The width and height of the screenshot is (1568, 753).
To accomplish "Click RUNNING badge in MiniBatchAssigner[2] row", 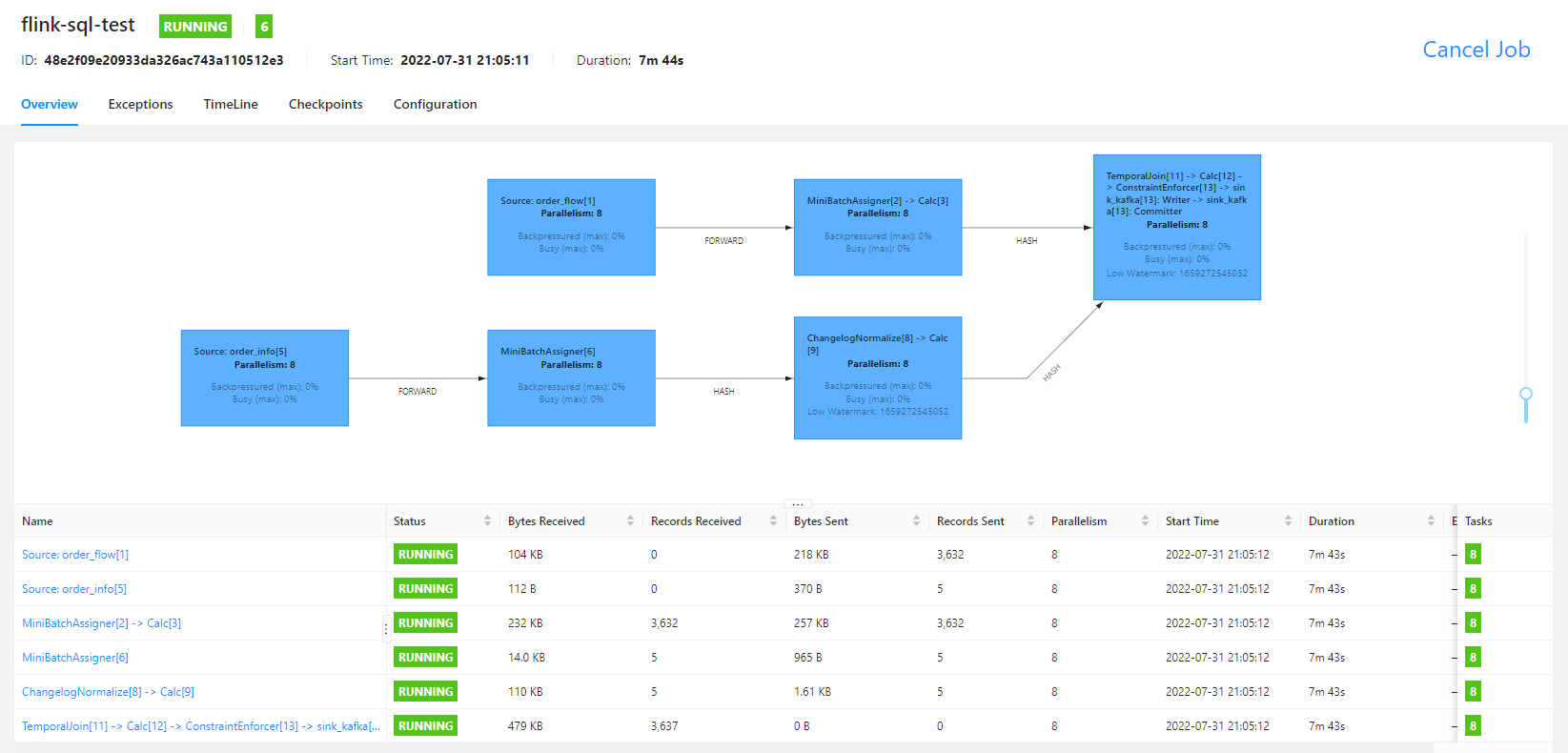I will coord(426,623).
